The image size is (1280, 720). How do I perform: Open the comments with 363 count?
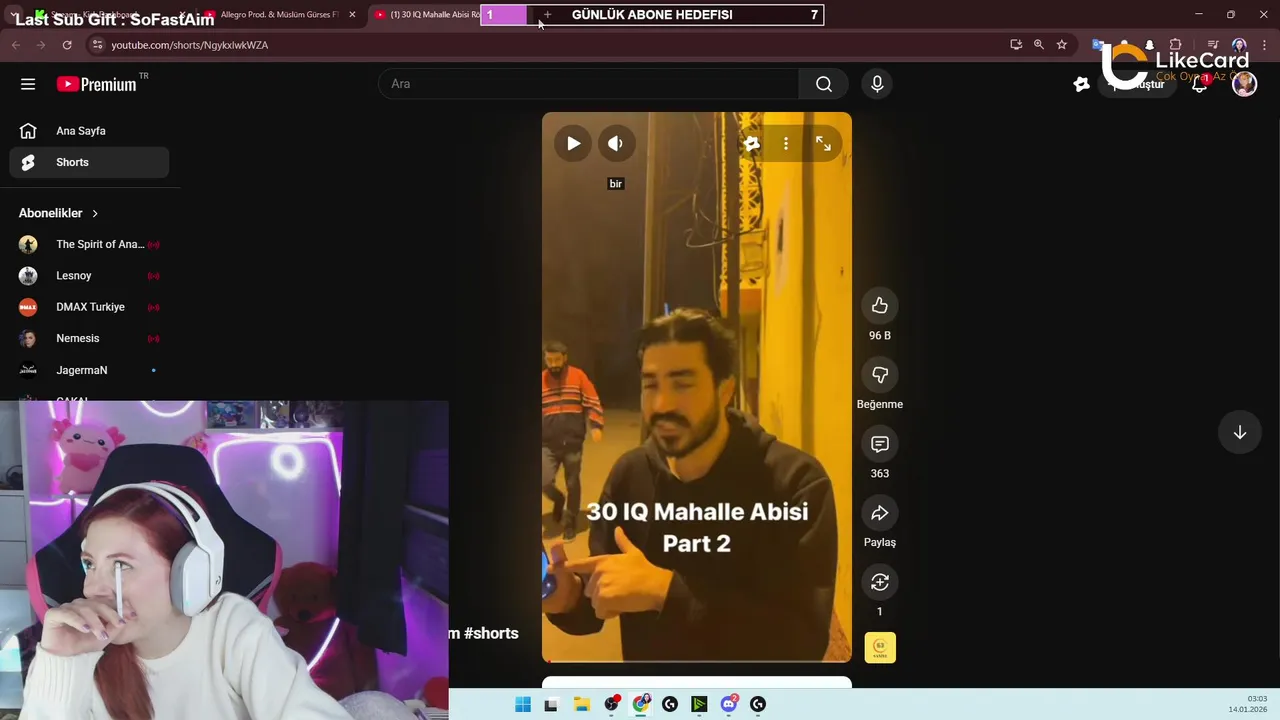click(x=880, y=444)
